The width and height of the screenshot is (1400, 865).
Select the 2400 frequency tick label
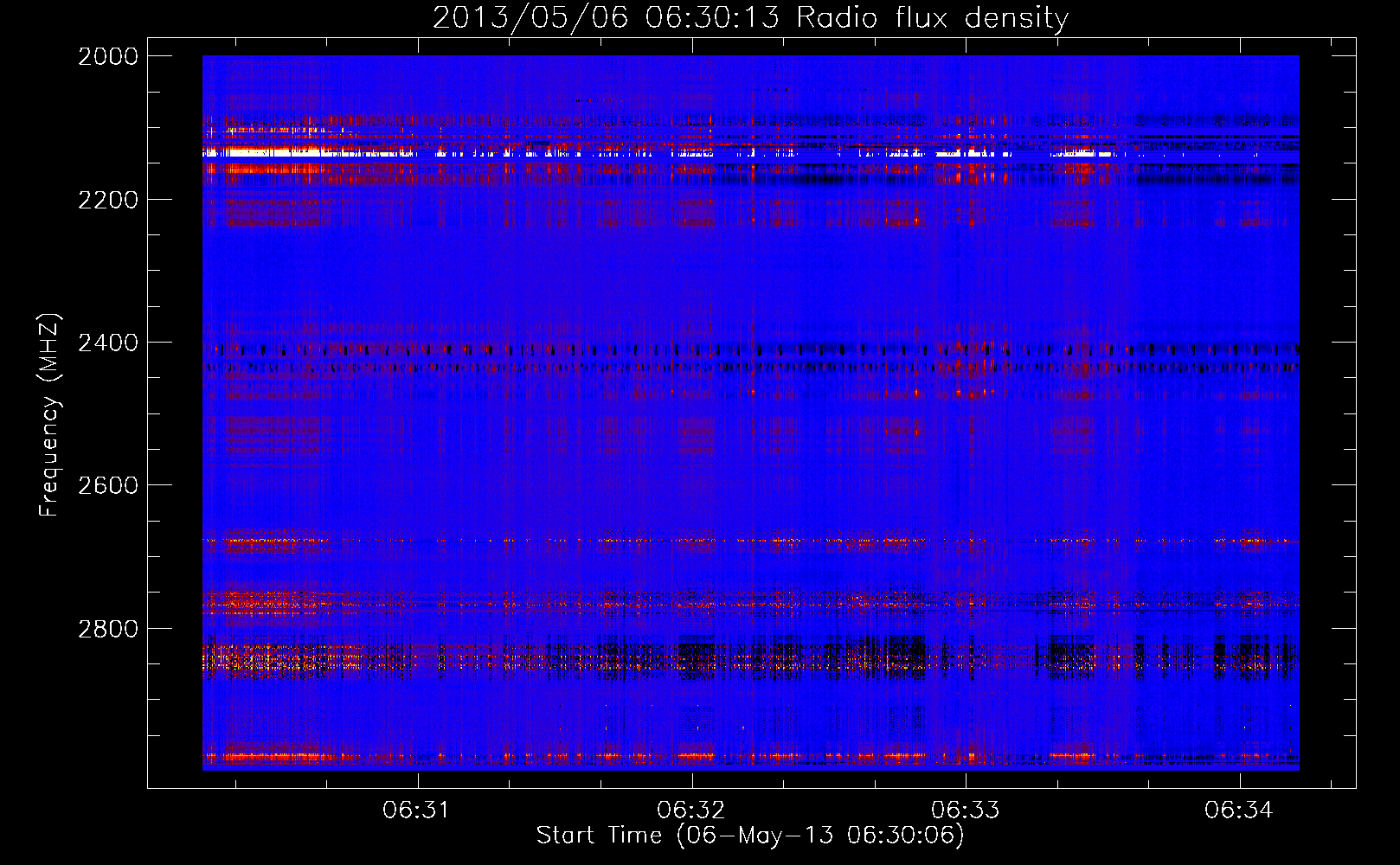tap(108, 343)
